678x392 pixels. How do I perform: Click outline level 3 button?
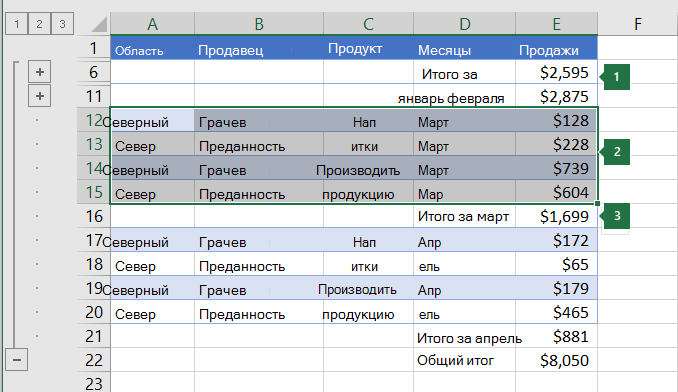(62, 24)
